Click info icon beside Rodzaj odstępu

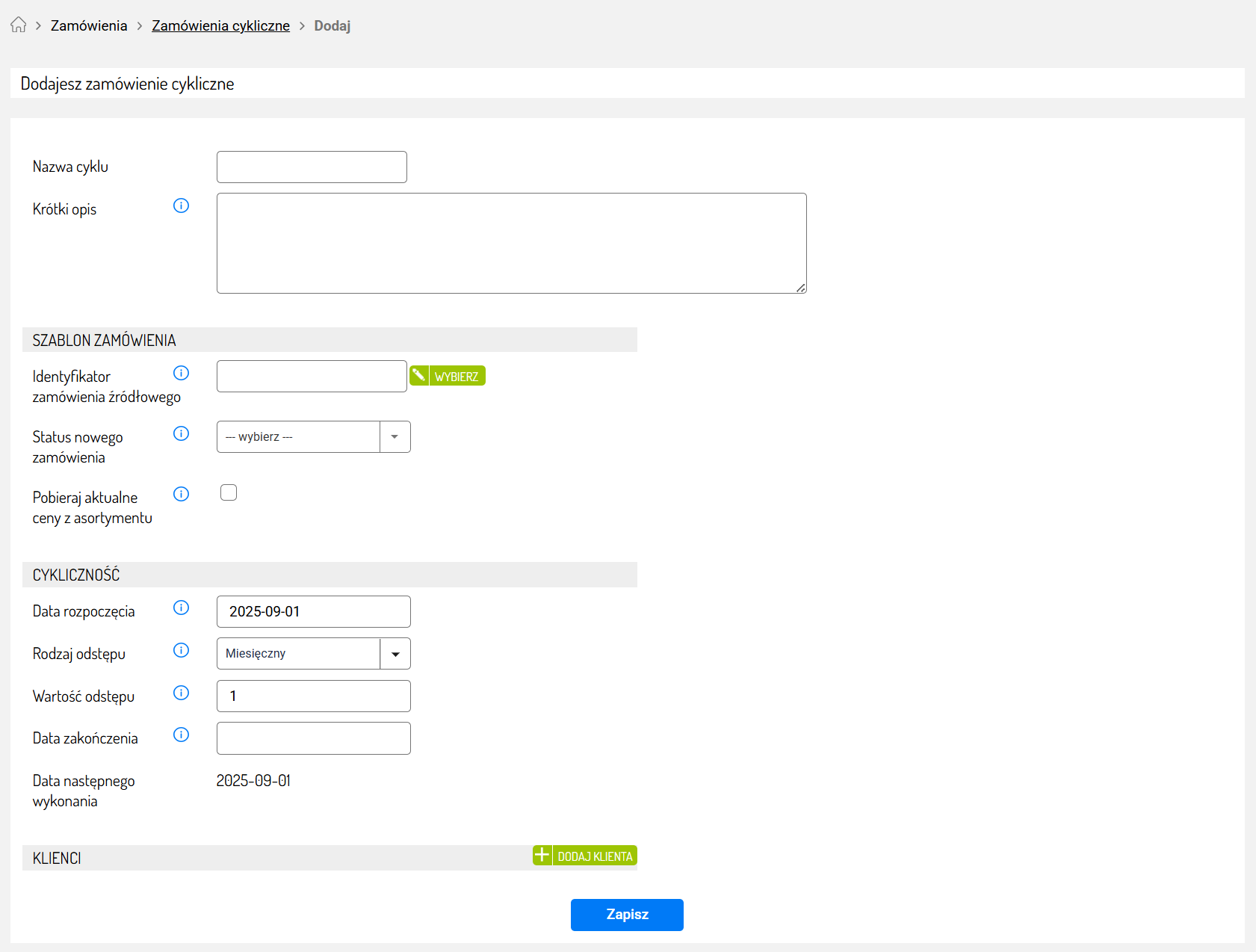[181, 650]
